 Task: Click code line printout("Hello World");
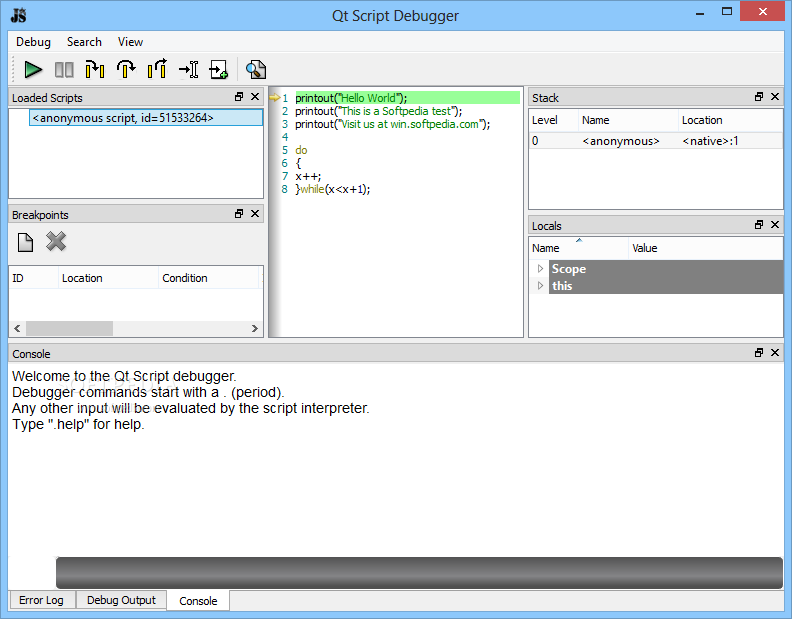(351, 98)
